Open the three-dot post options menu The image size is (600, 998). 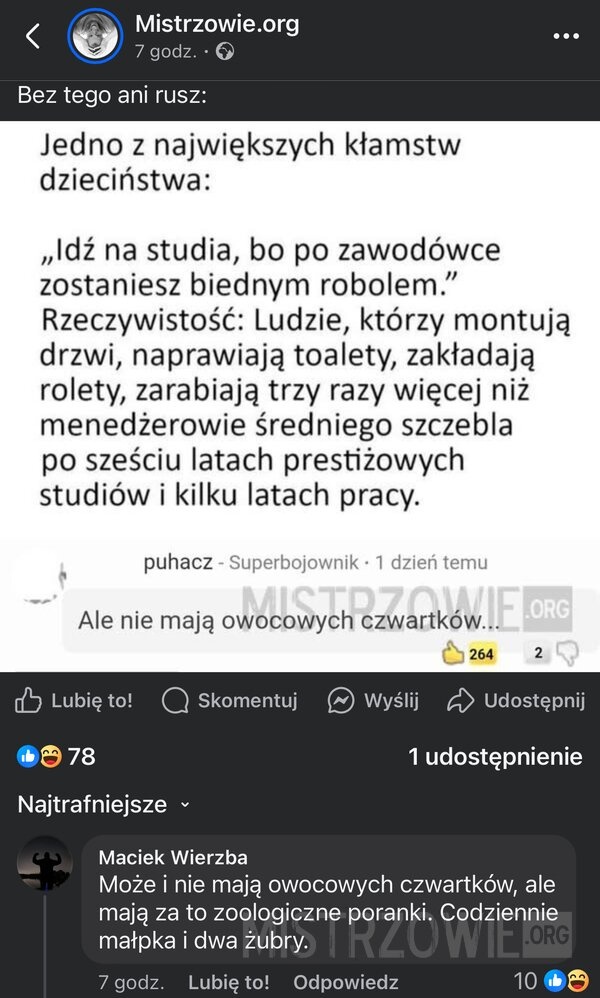pyautogui.click(x=566, y=36)
